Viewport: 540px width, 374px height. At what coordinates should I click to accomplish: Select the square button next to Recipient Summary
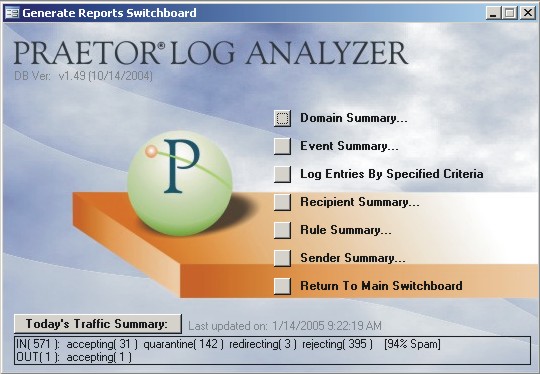[x=282, y=202]
